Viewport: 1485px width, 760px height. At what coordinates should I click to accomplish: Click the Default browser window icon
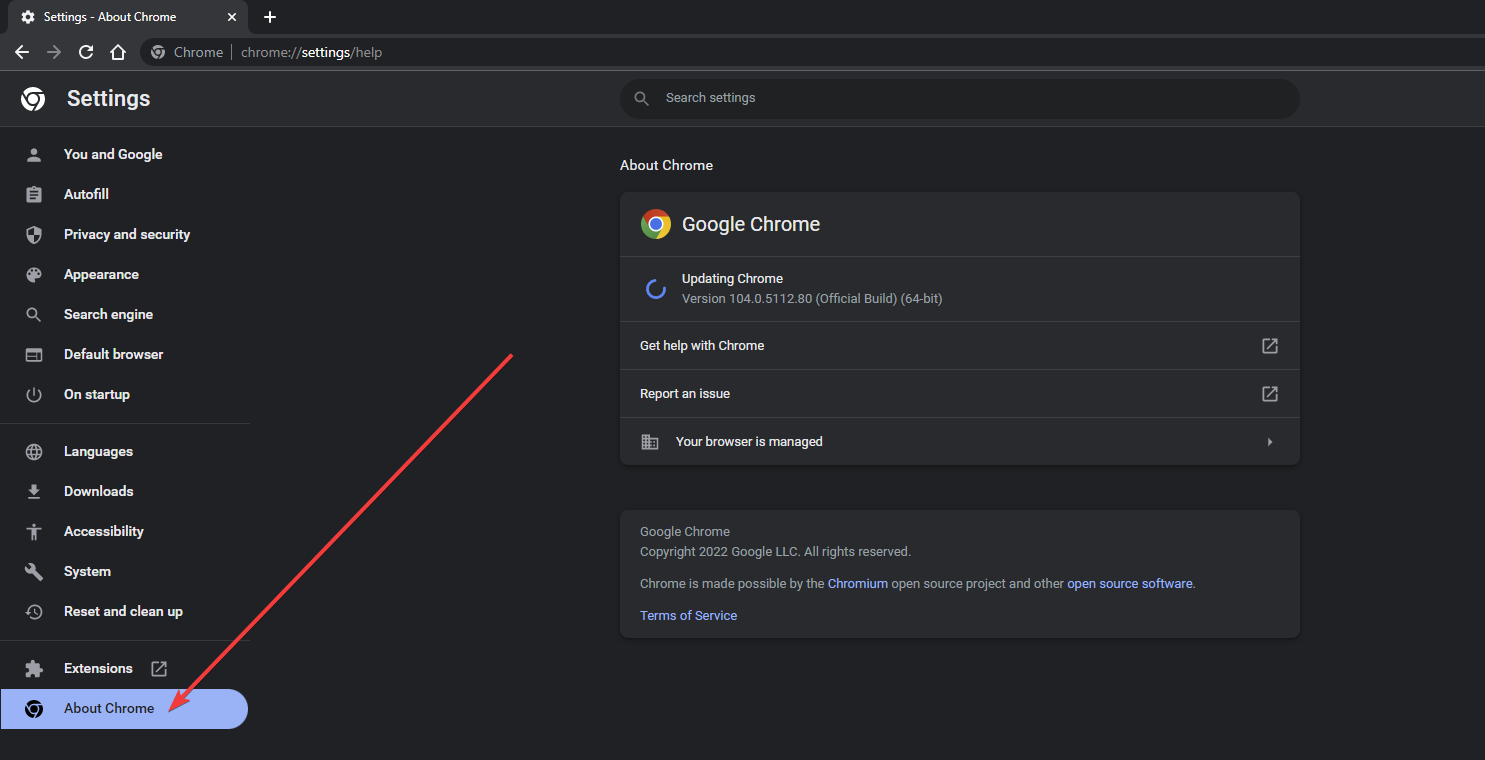[x=34, y=354]
